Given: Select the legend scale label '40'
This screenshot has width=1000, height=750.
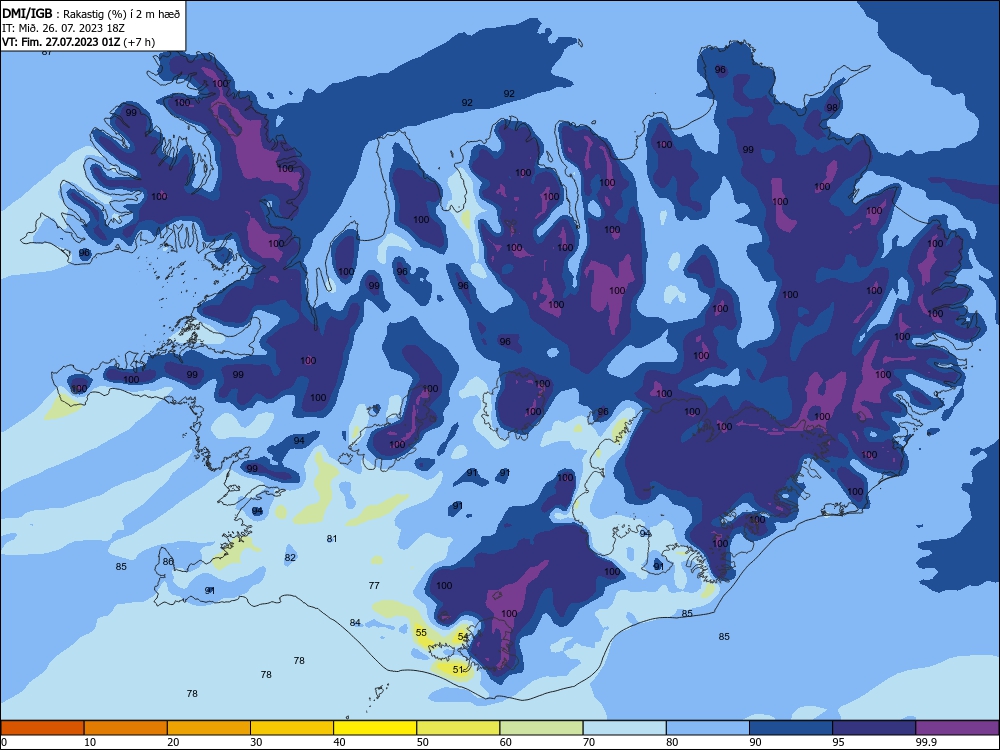Looking at the screenshot, I should (x=339, y=742).
